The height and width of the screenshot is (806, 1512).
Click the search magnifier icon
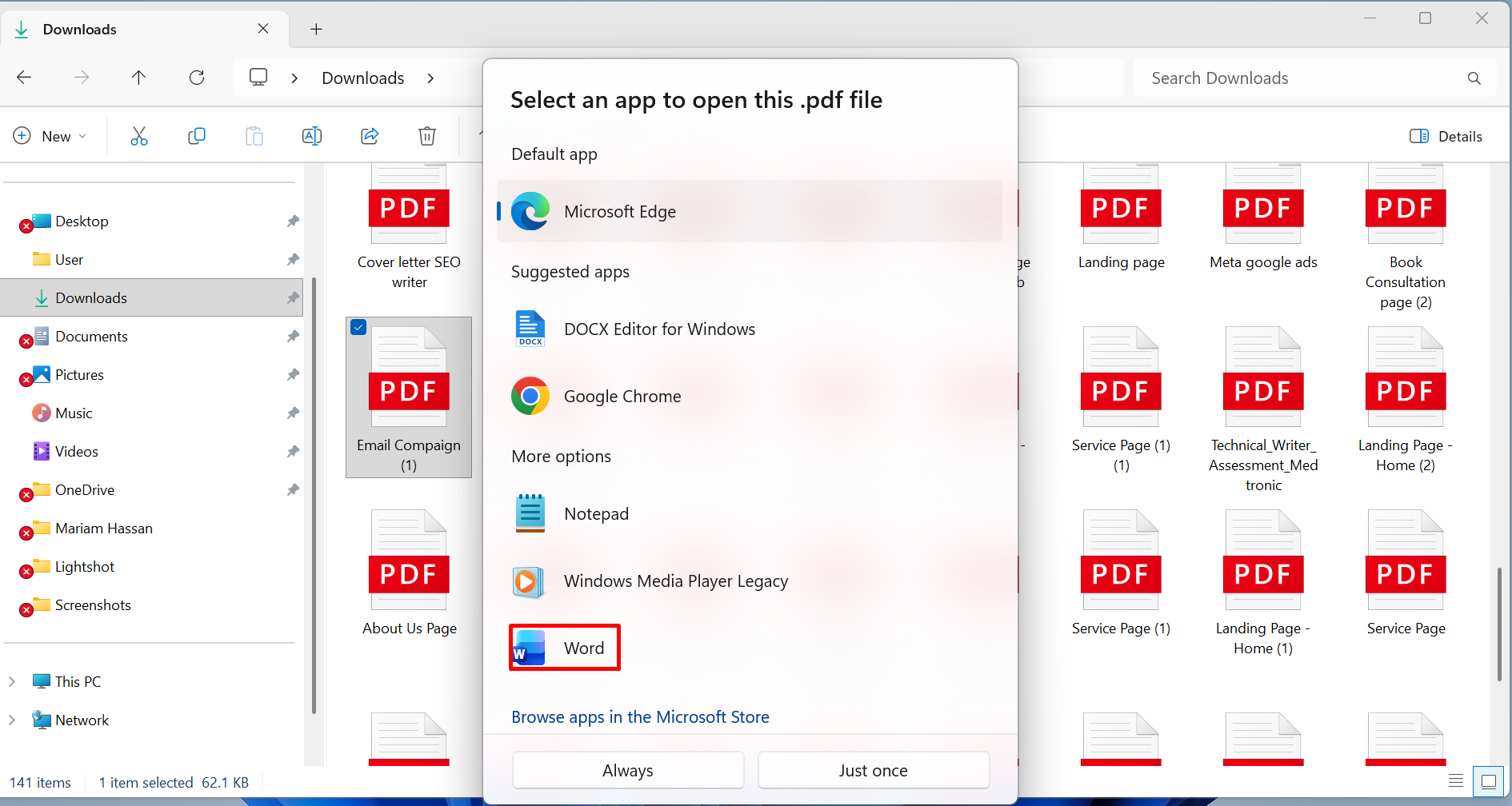1474,78
